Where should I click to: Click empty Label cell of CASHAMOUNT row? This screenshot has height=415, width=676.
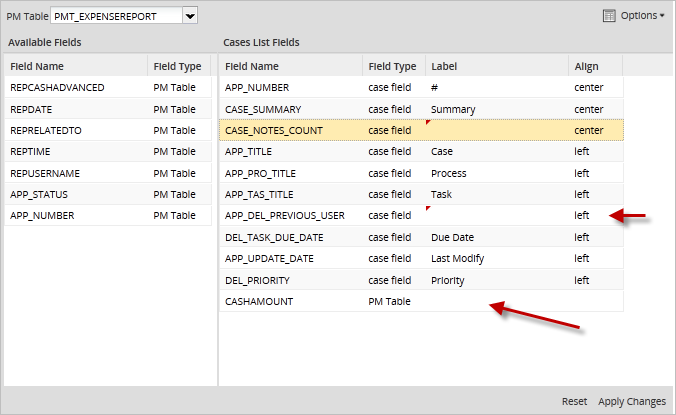point(495,300)
